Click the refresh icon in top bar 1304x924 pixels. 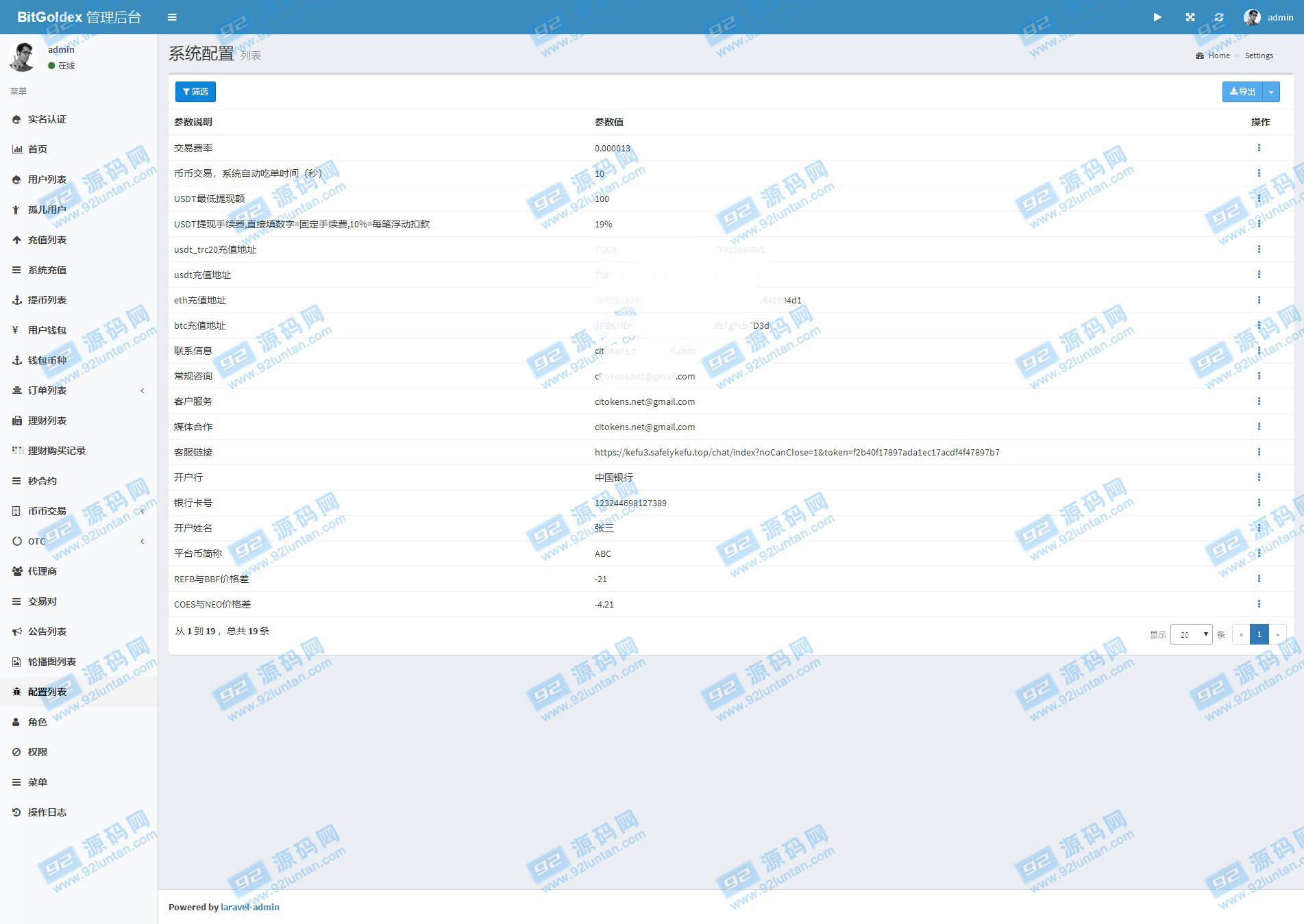click(1219, 17)
